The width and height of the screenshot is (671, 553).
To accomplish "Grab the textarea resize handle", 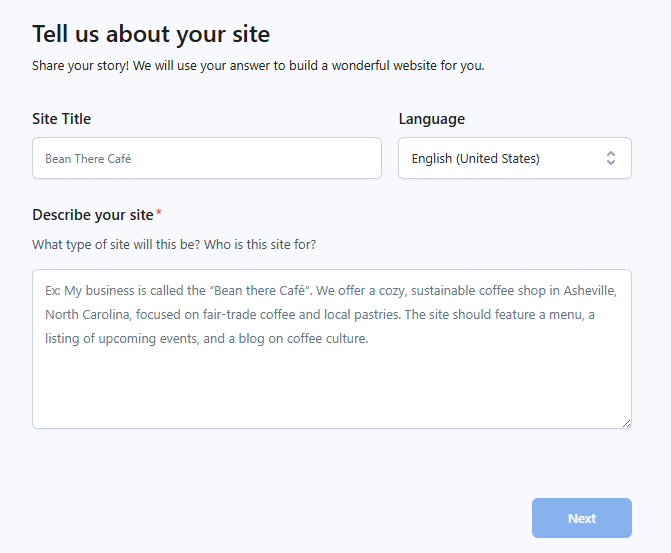I will click(x=626, y=423).
